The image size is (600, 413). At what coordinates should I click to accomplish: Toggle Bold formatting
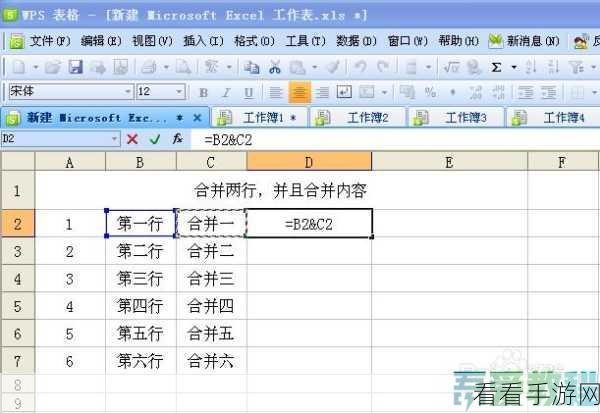(x=204, y=93)
